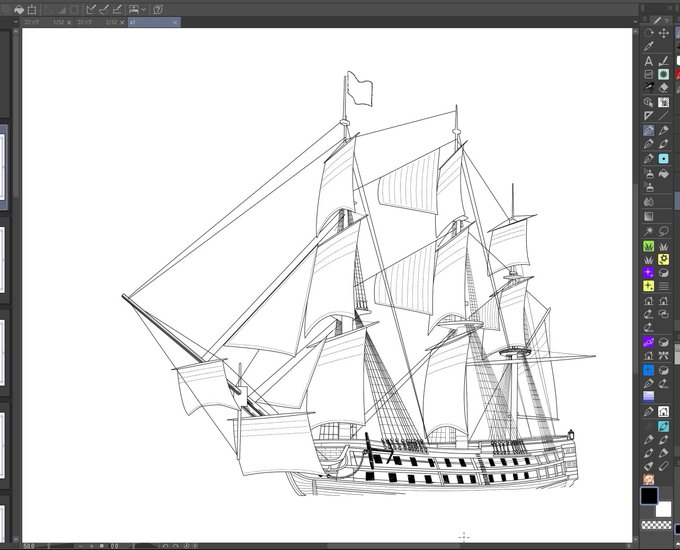Choose the yellow flower decoration brush
680x550 pixels.
pyautogui.click(x=664, y=259)
